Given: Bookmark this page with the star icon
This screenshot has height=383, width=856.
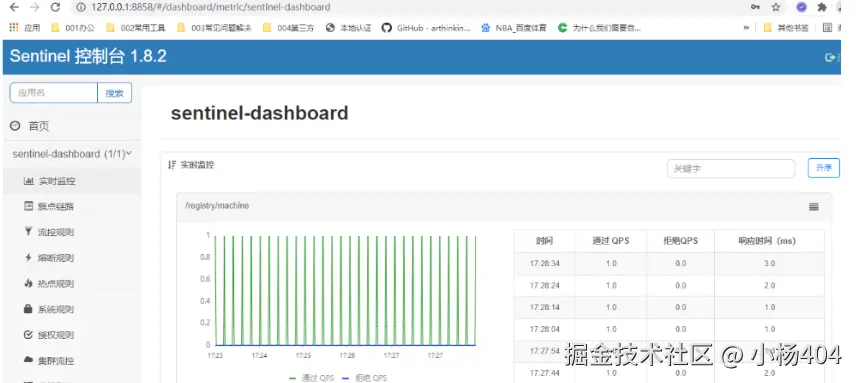Looking at the screenshot, I should point(776,7).
